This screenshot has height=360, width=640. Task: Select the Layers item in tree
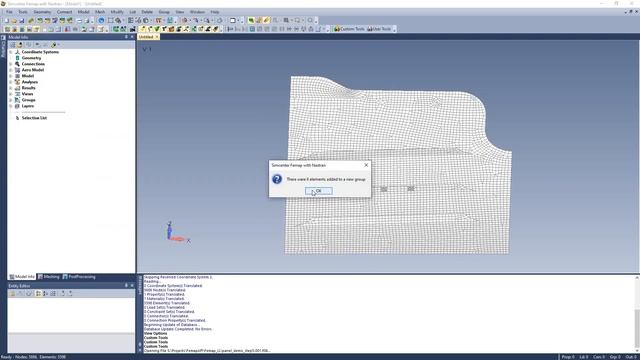[28, 106]
